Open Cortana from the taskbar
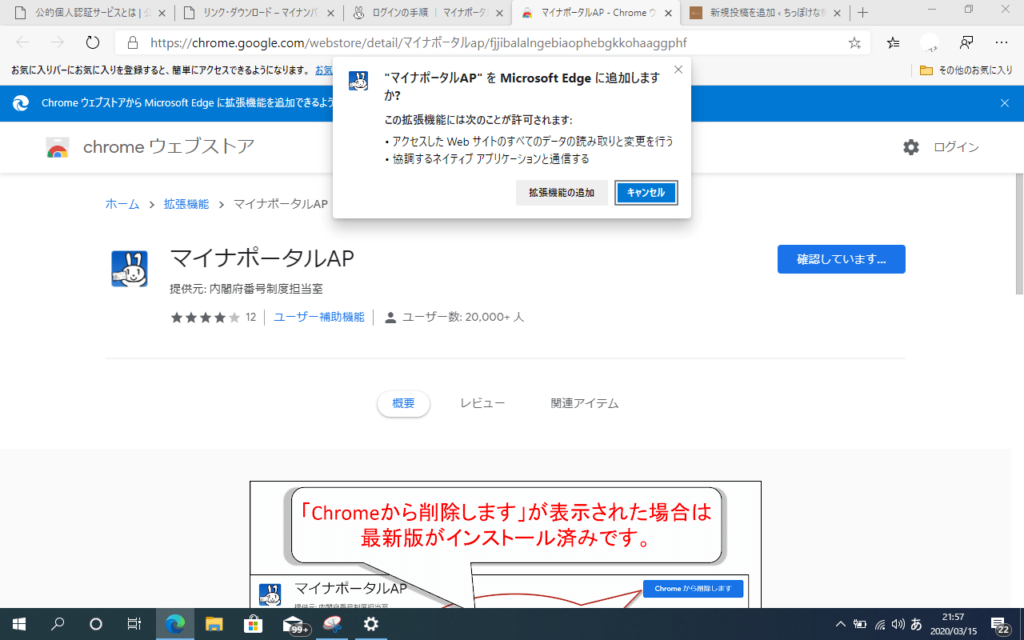Screen dimensions: 1024x640 [x=95, y=624]
